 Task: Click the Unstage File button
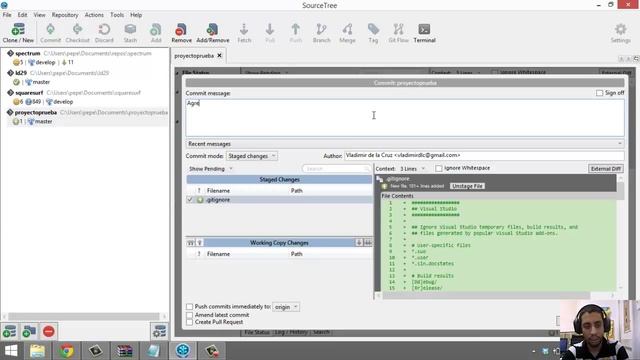click(467, 186)
